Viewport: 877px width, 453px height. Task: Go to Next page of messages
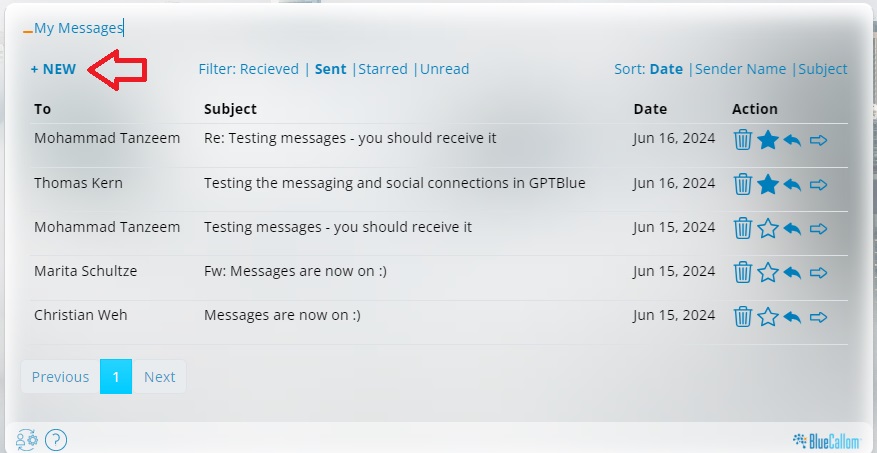coord(159,377)
